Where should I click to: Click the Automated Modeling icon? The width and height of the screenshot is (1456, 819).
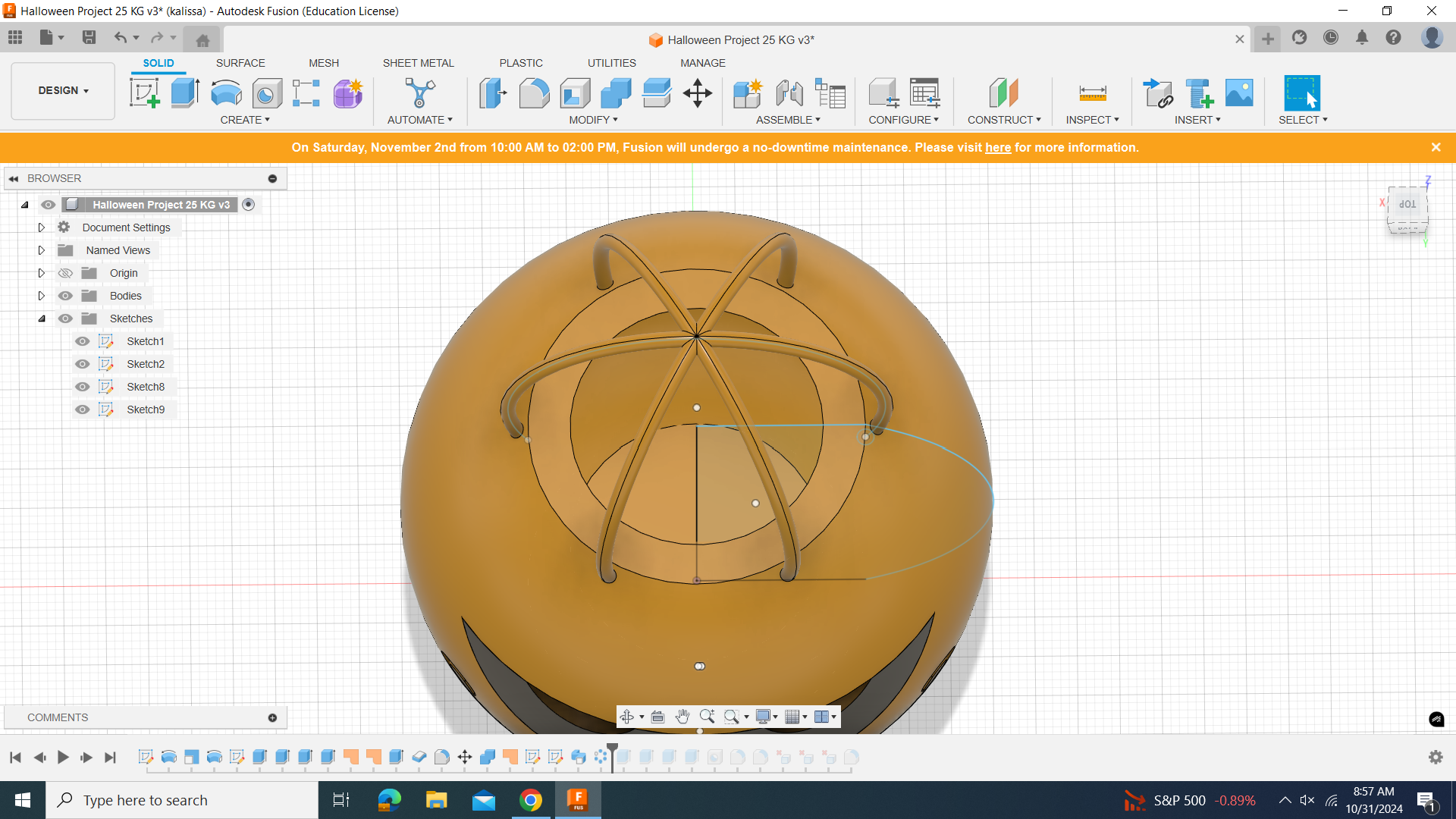(x=420, y=93)
